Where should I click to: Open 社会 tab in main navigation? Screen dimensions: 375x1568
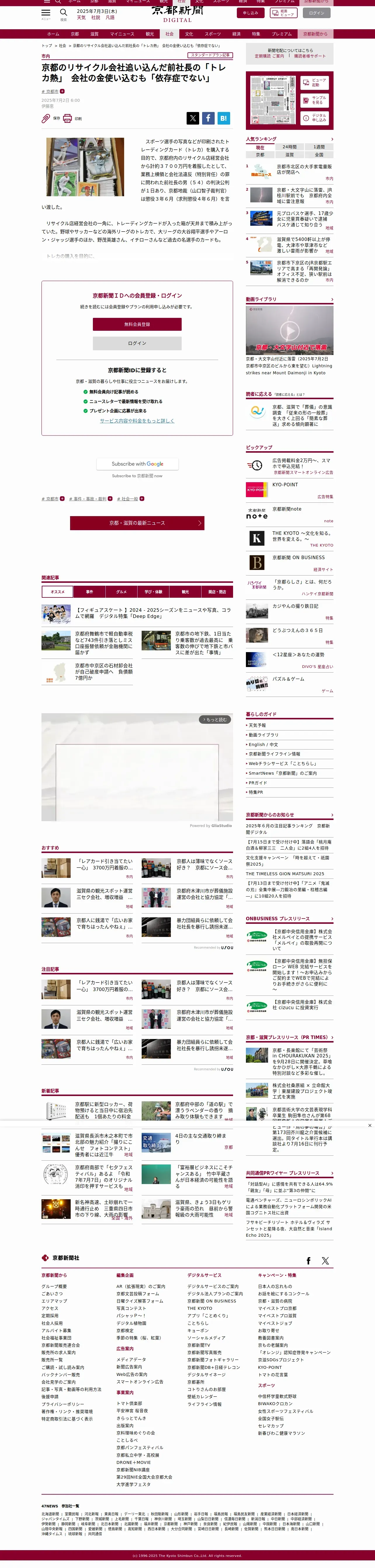(x=170, y=34)
